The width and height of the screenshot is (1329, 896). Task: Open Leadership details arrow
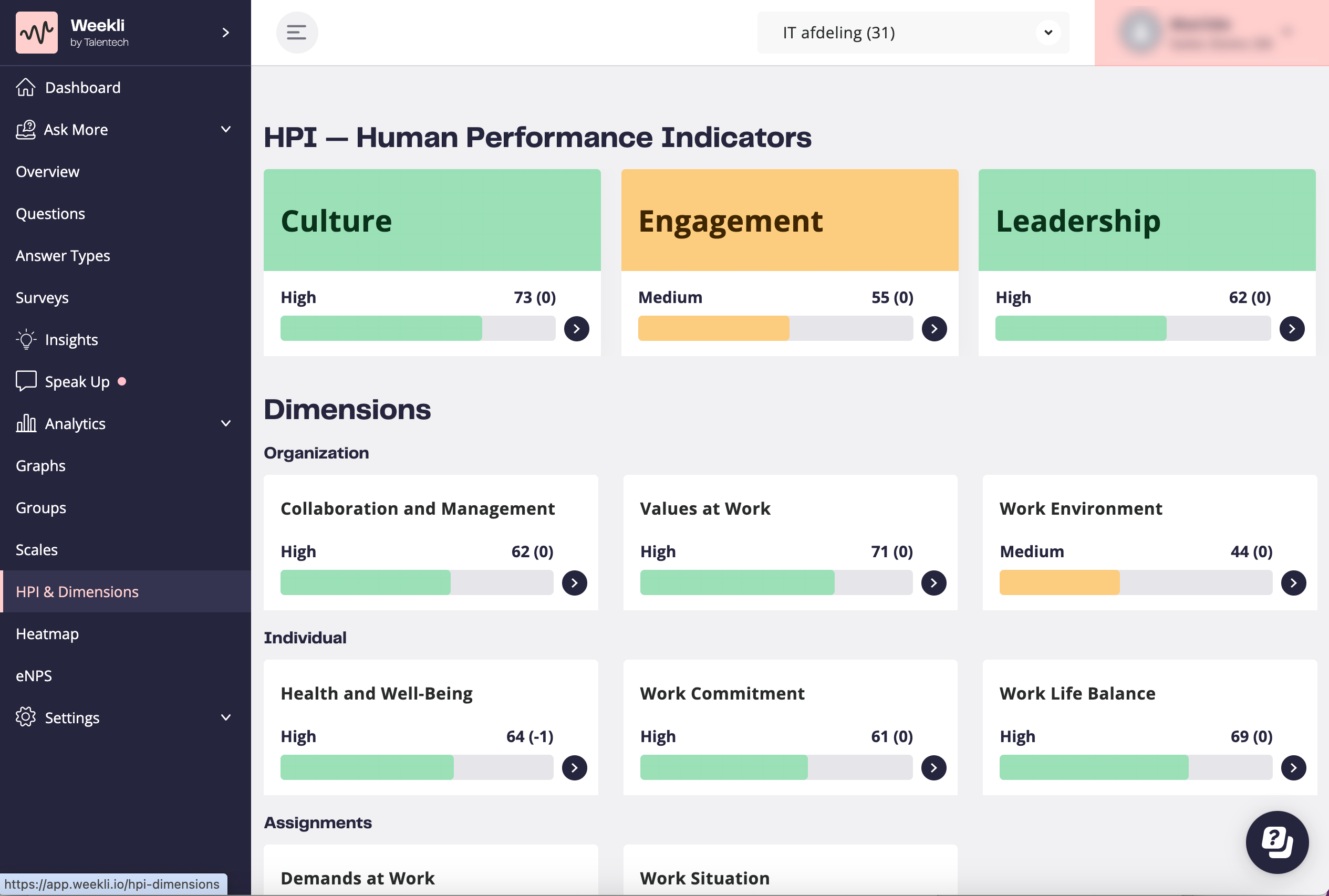[x=1292, y=329]
